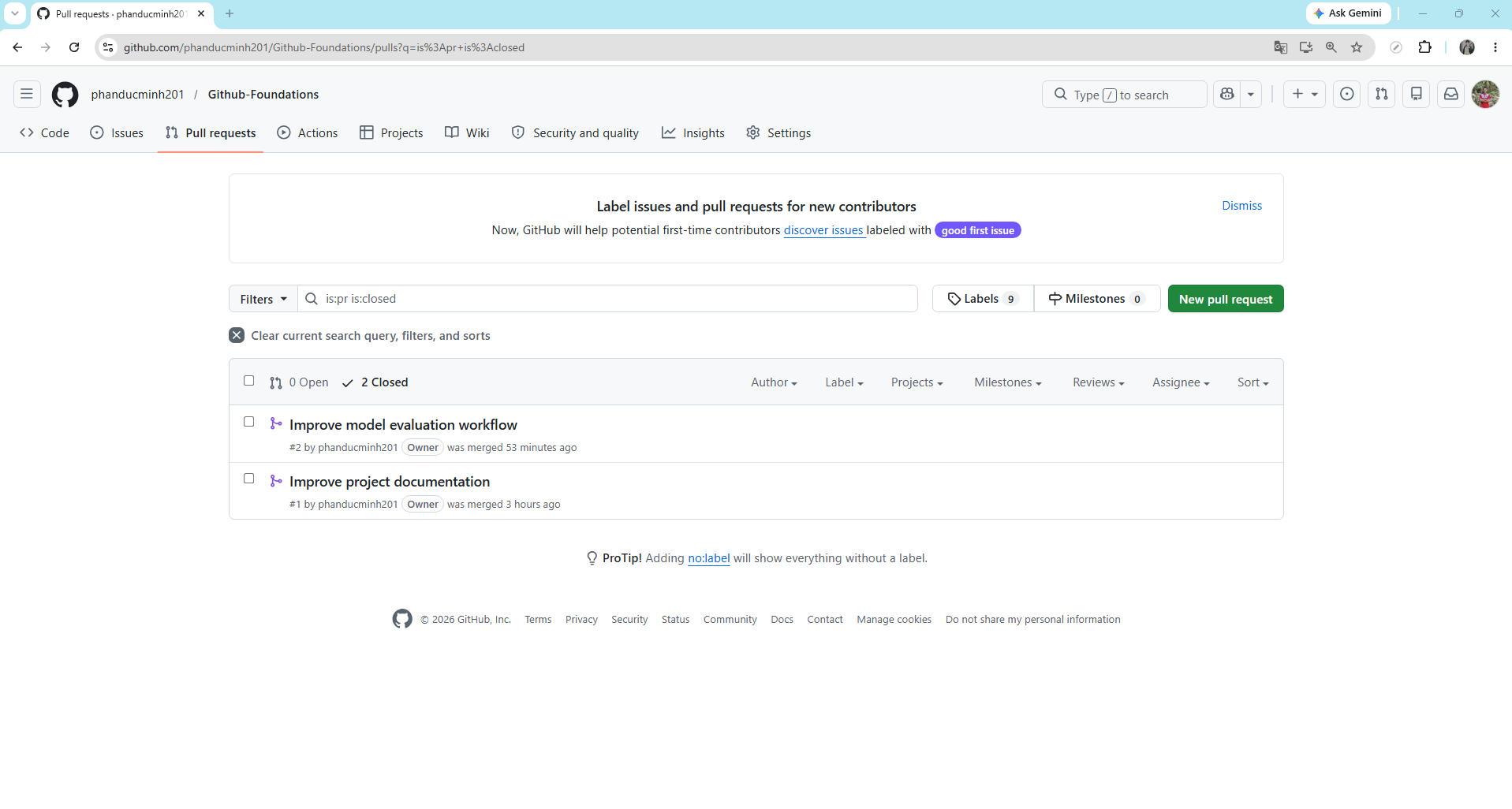The height and width of the screenshot is (809, 1512).
Task: Open the Sort dropdown
Action: tap(1253, 382)
